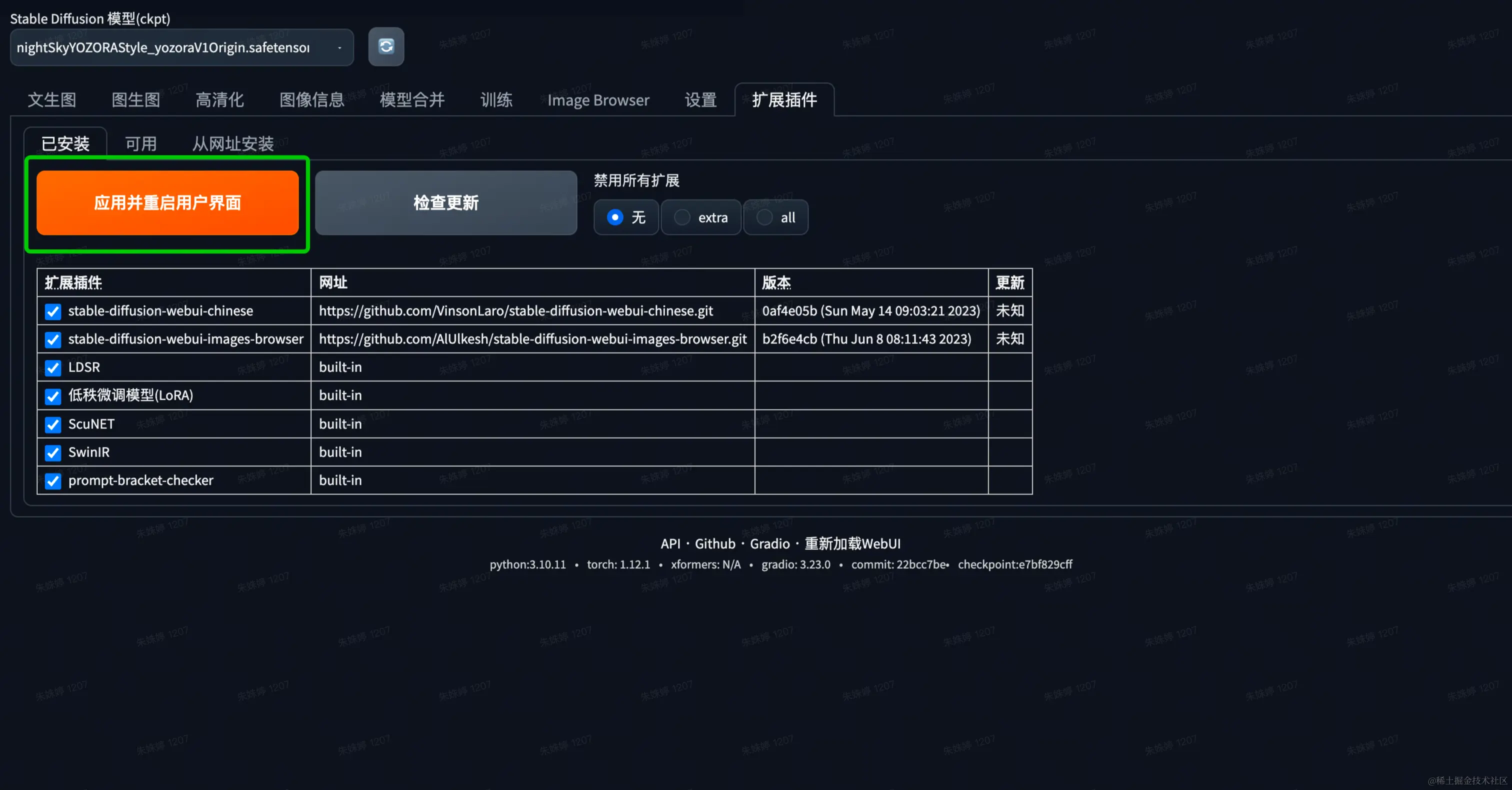Click the python:3.10.11 version text
The image size is (1512, 790).
(527, 564)
